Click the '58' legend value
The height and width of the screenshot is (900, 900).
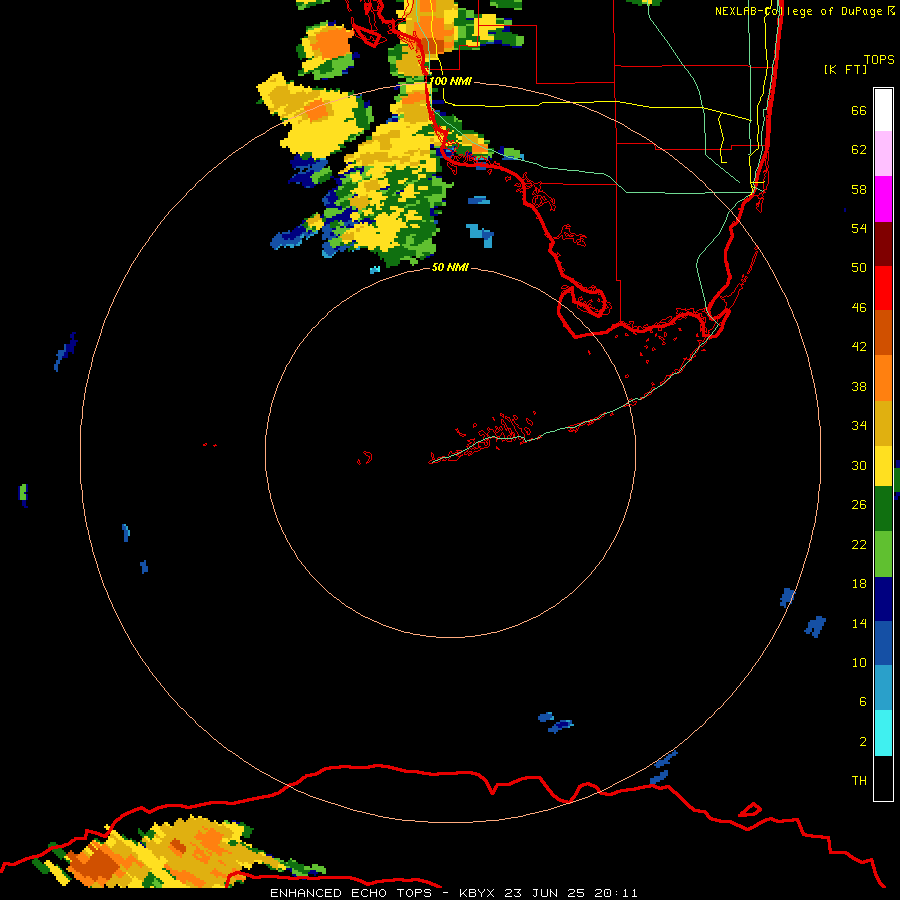pyautogui.click(x=859, y=189)
